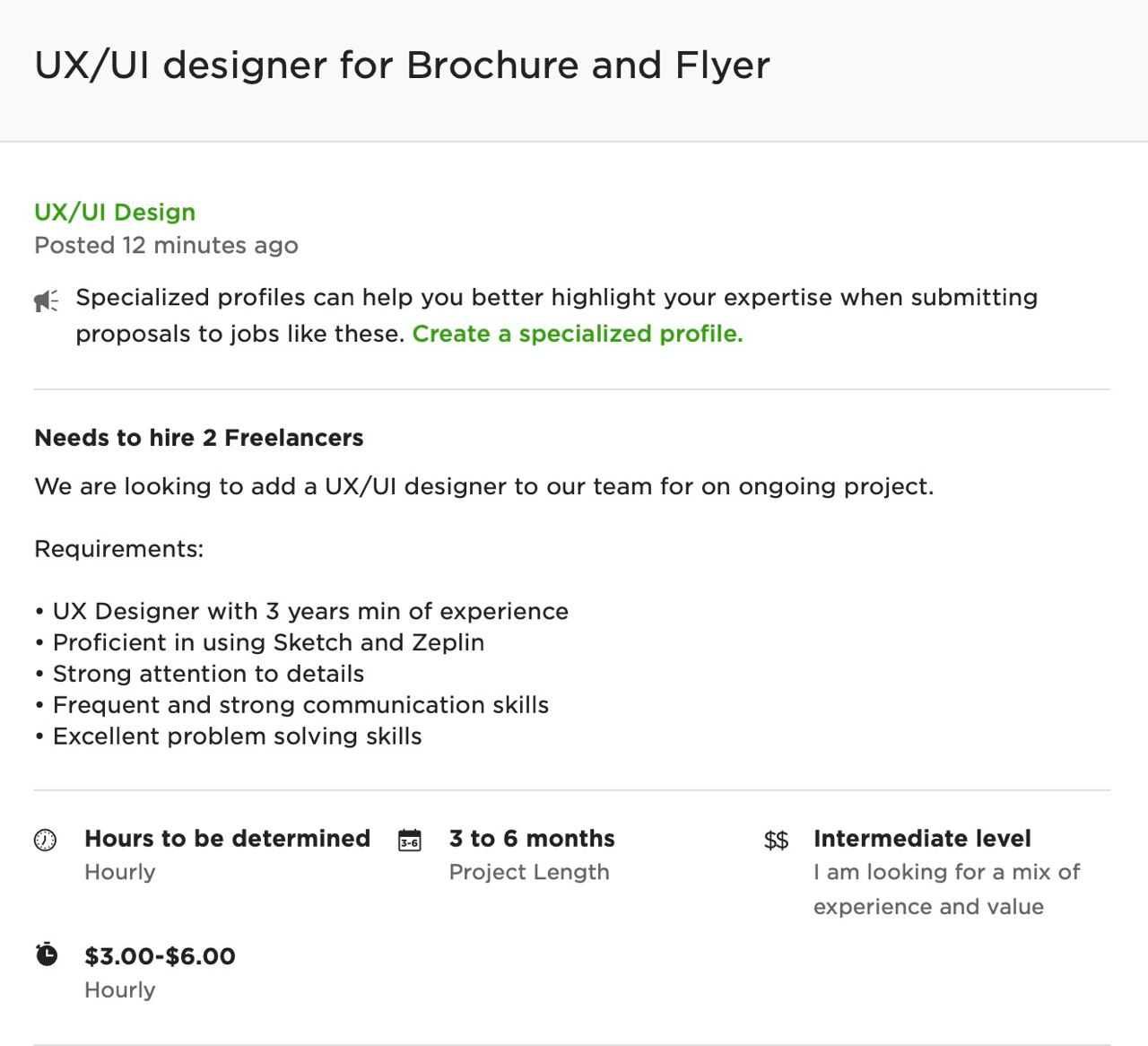The height and width of the screenshot is (1046, 1148).
Task: Click the Excellent problem solving skills bullet
Action: point(228,737)
